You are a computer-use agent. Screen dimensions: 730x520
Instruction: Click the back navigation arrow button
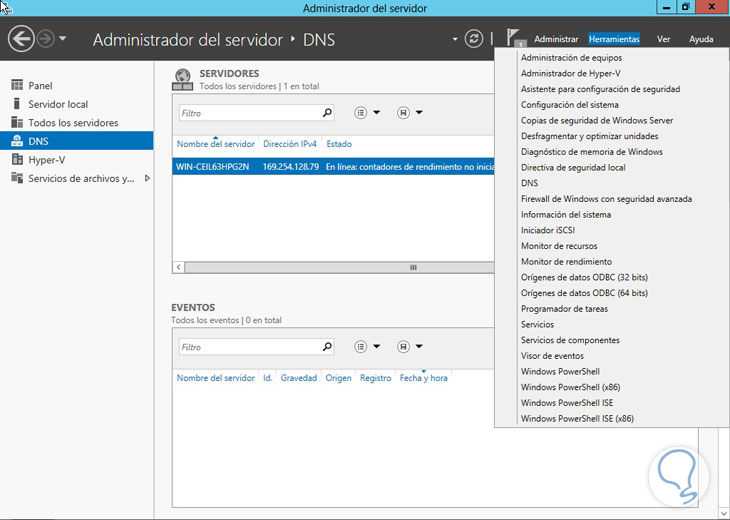pos(21,39)
